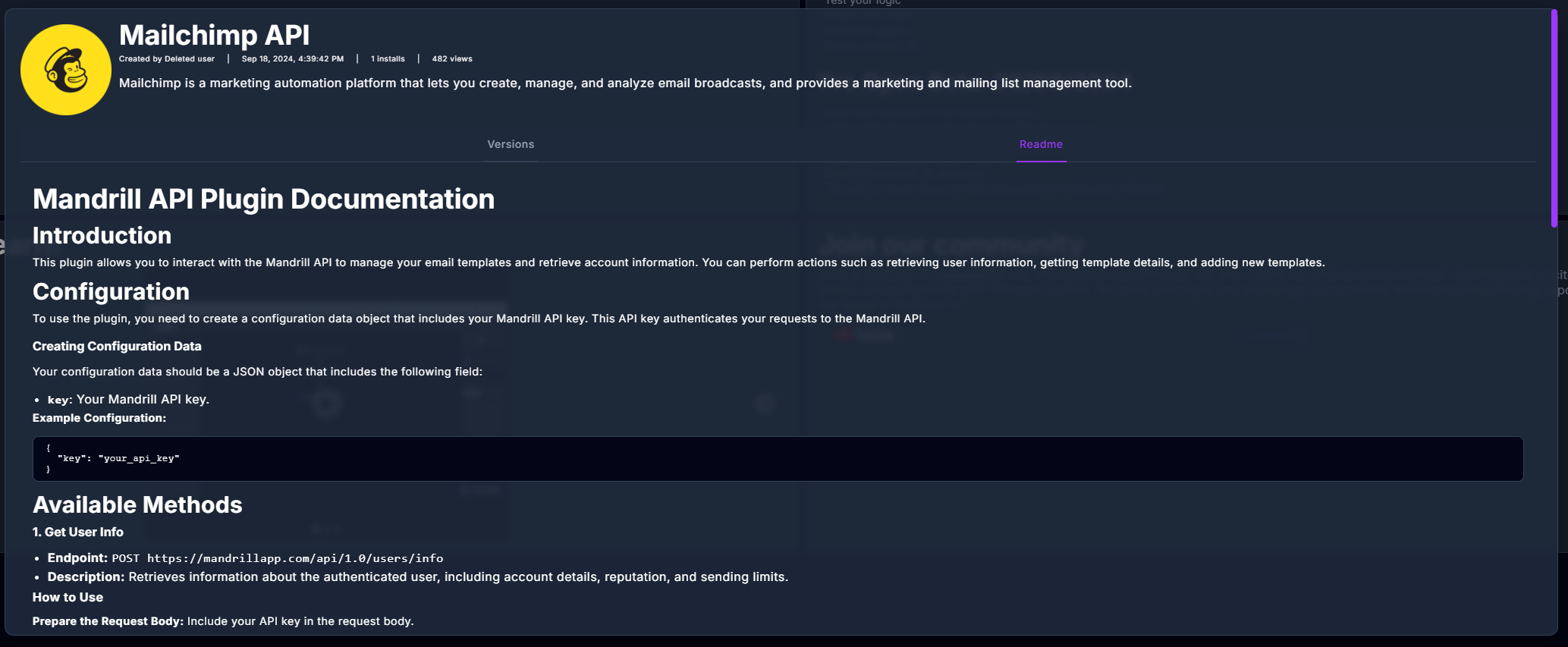Click the Mailchimp API title heading
The height and width of the screenshot is (647, 1568).
(x=215, y=35)
